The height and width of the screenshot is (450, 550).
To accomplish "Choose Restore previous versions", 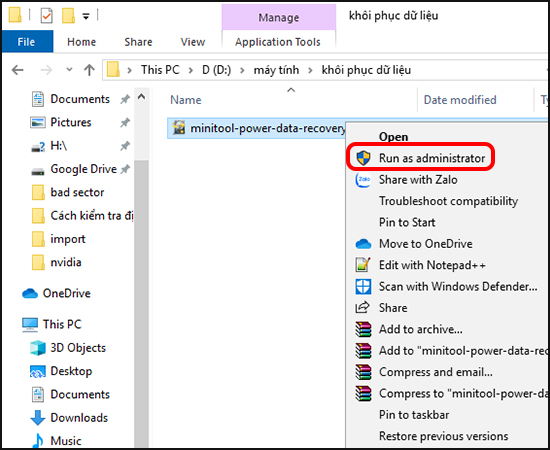I will (443, 436).
